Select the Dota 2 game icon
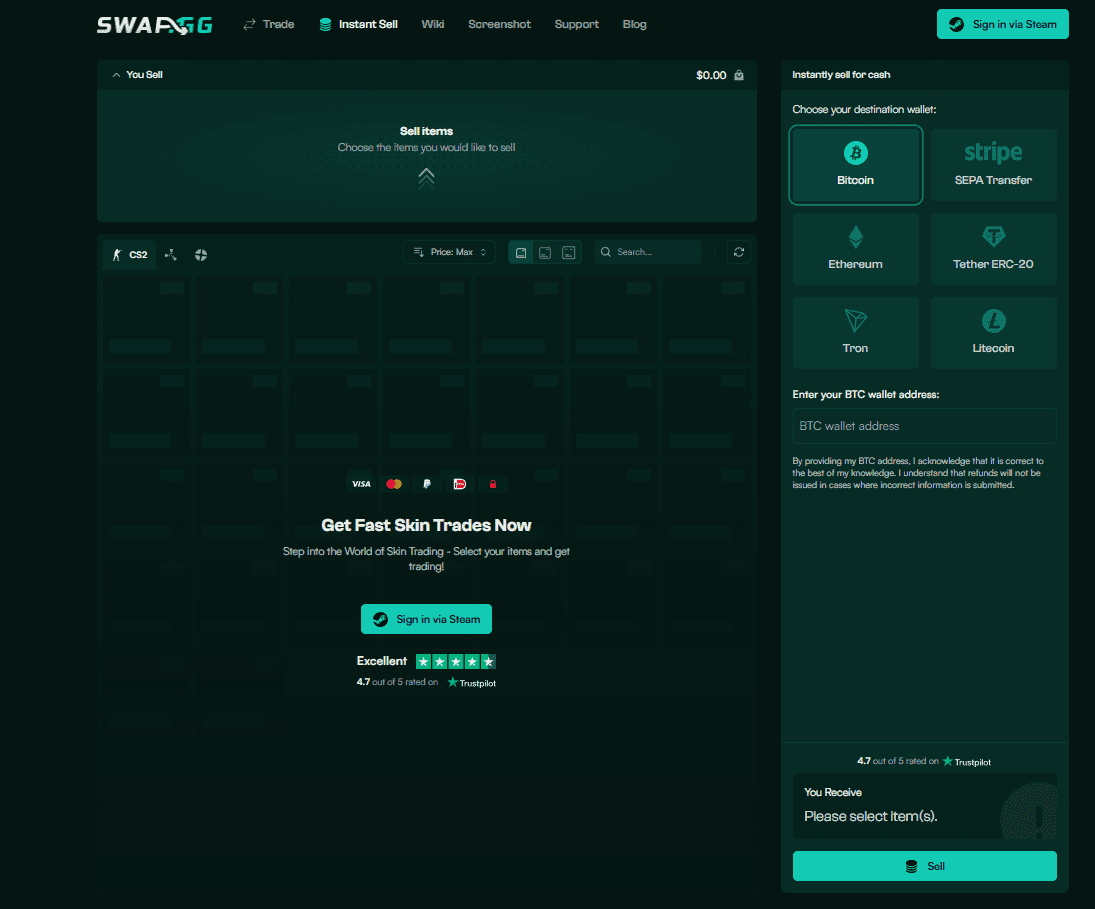Viewport: 1095px width, 909px height. (171, 255)
